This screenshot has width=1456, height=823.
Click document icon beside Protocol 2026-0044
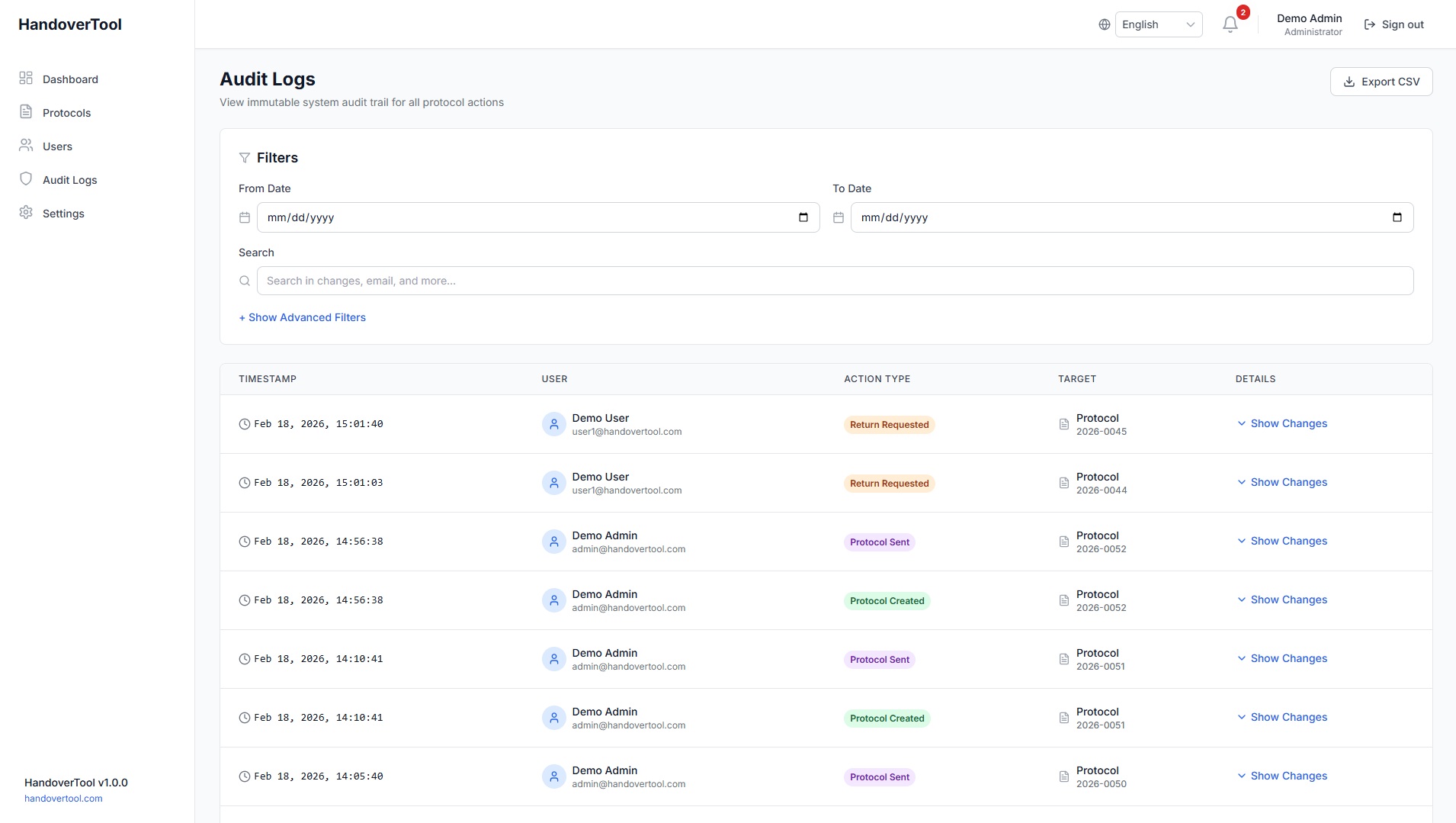coord(1064,483)
